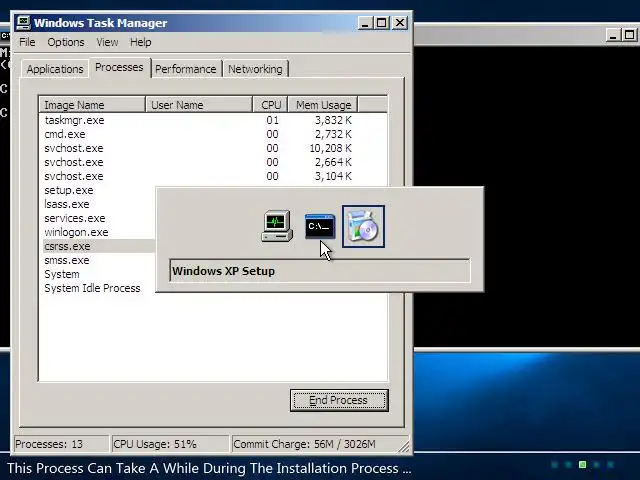Maximize the Task Manager window

(x=382, y=23)
